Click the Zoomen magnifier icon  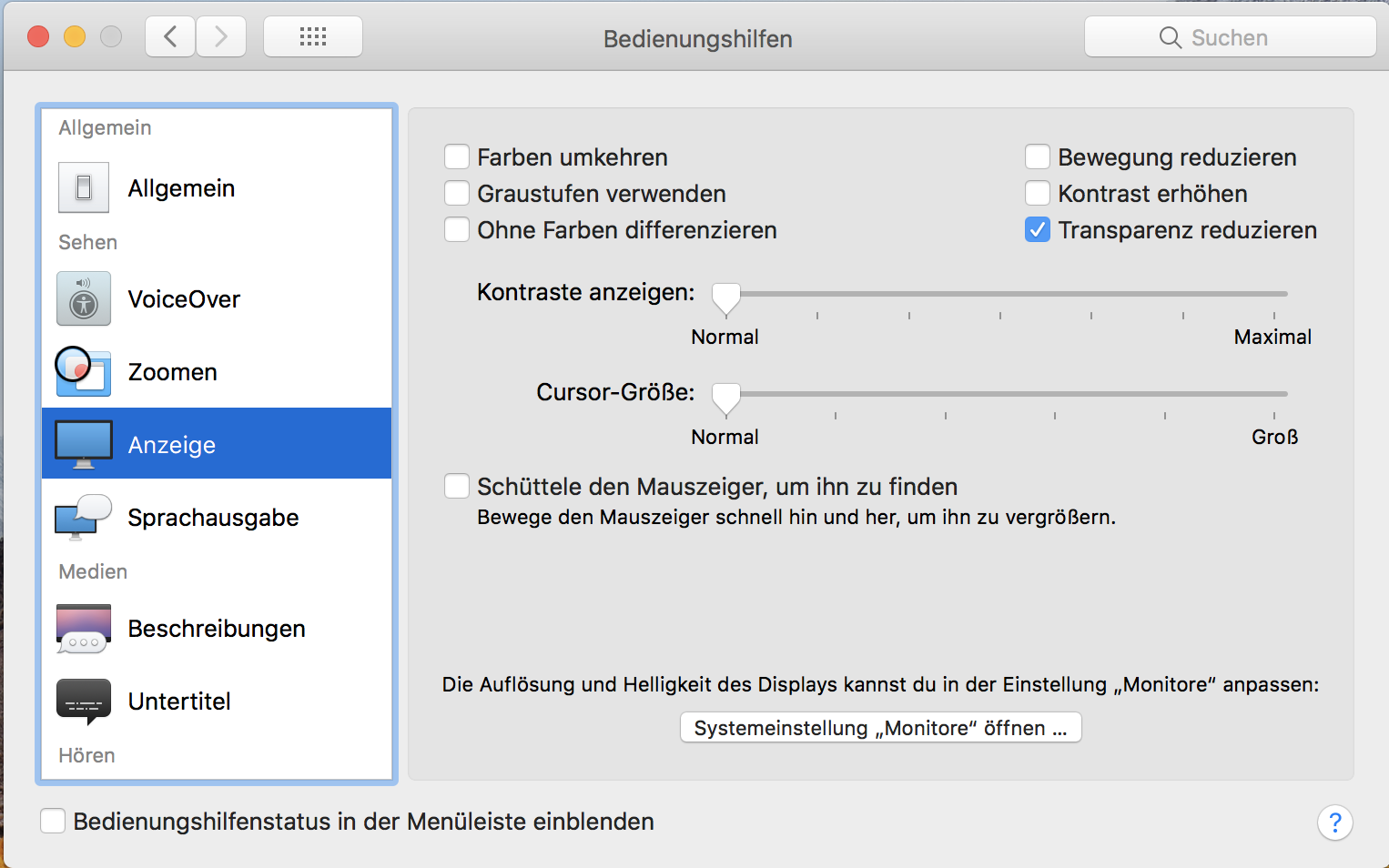tap(83, 371)
